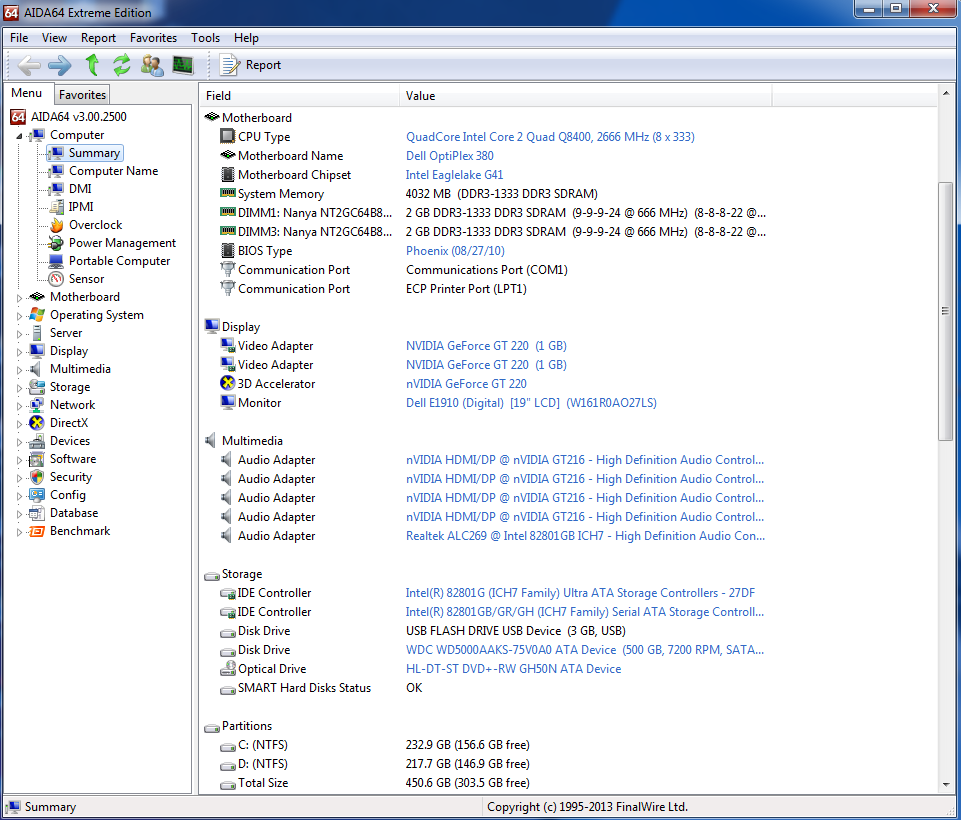The width and height of the screenshot is (961, 820).
Task: Launch the system monitor graph icon
Action: [x=183, y=65]
